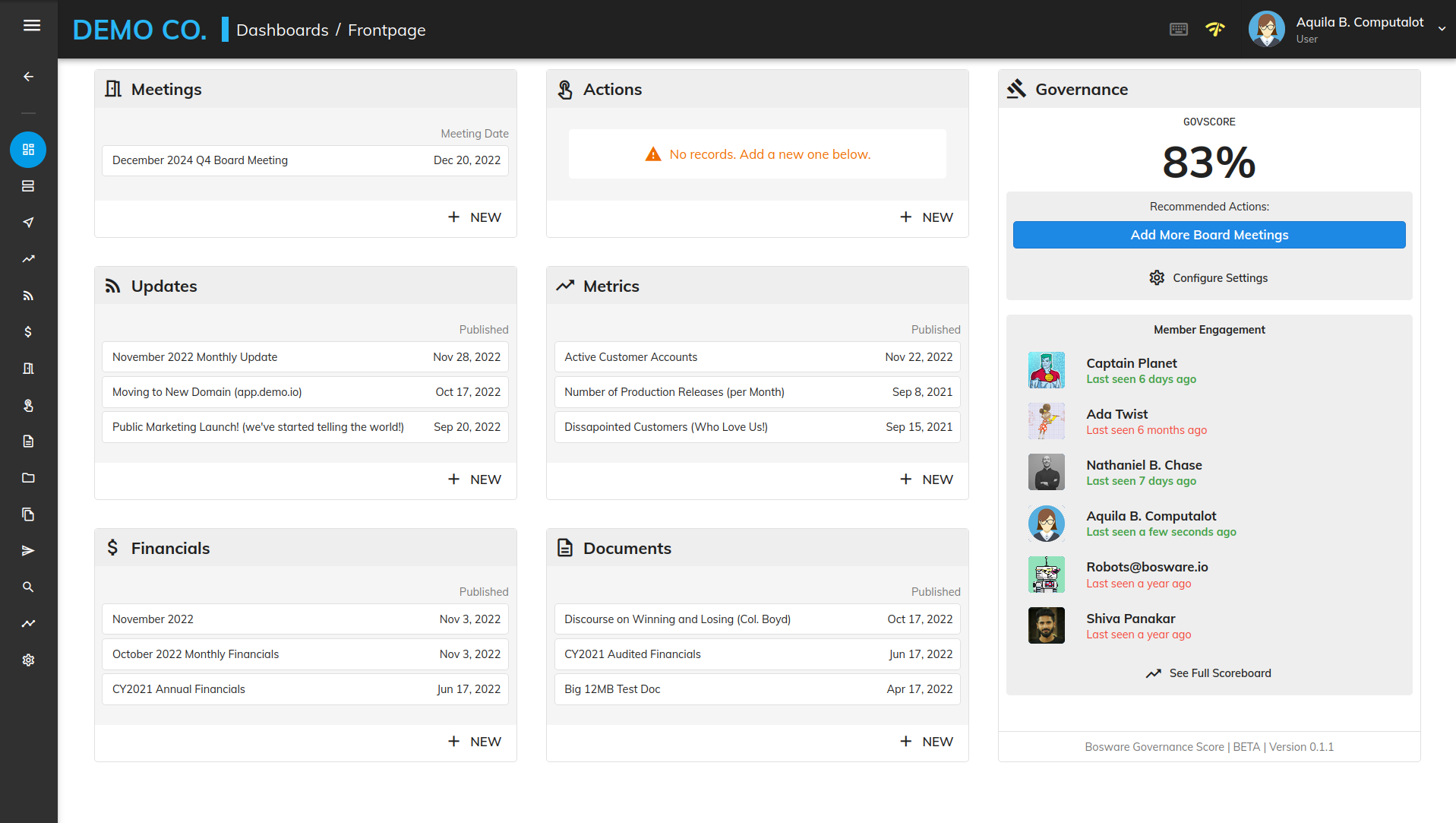Add a NEW meeting in Meetings panel
1456x823 pixels.
475,217
